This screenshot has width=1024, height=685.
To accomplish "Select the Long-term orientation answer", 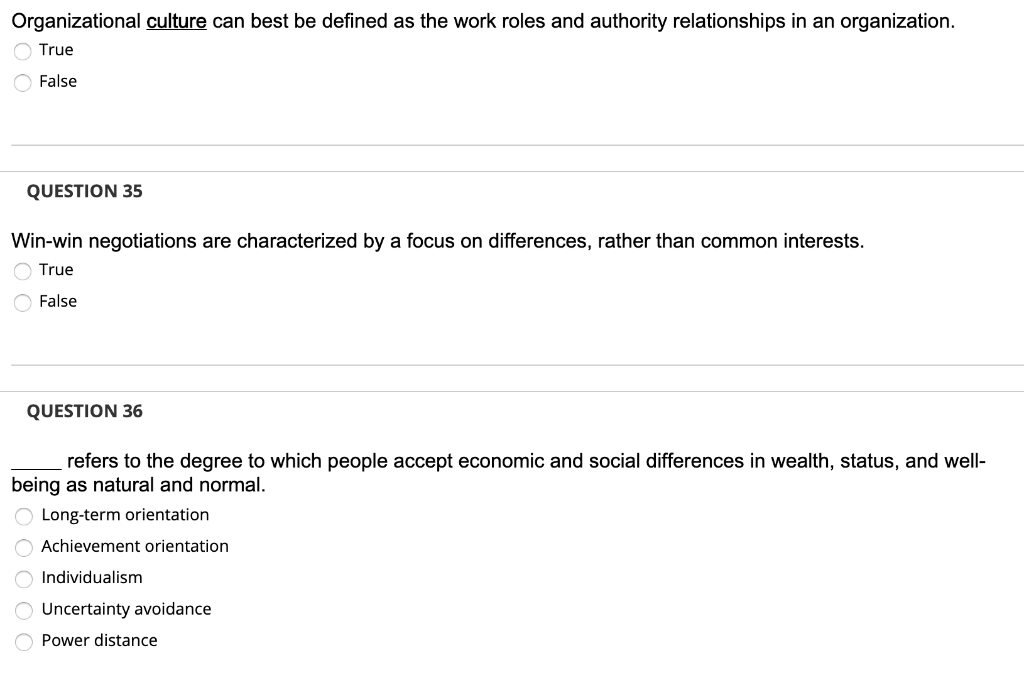I will point(22,515).
